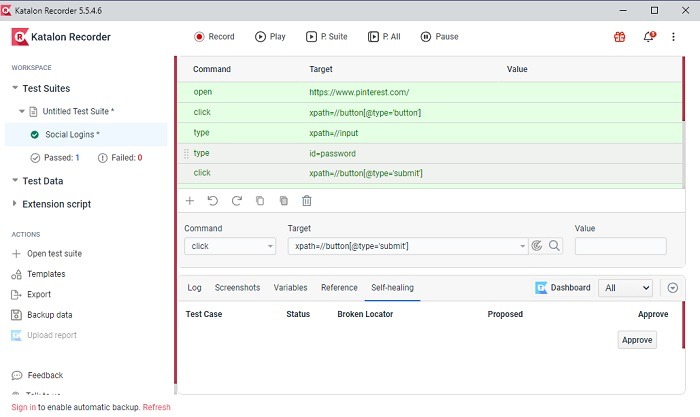Click the Export arrow icon

tap(16, 295)
